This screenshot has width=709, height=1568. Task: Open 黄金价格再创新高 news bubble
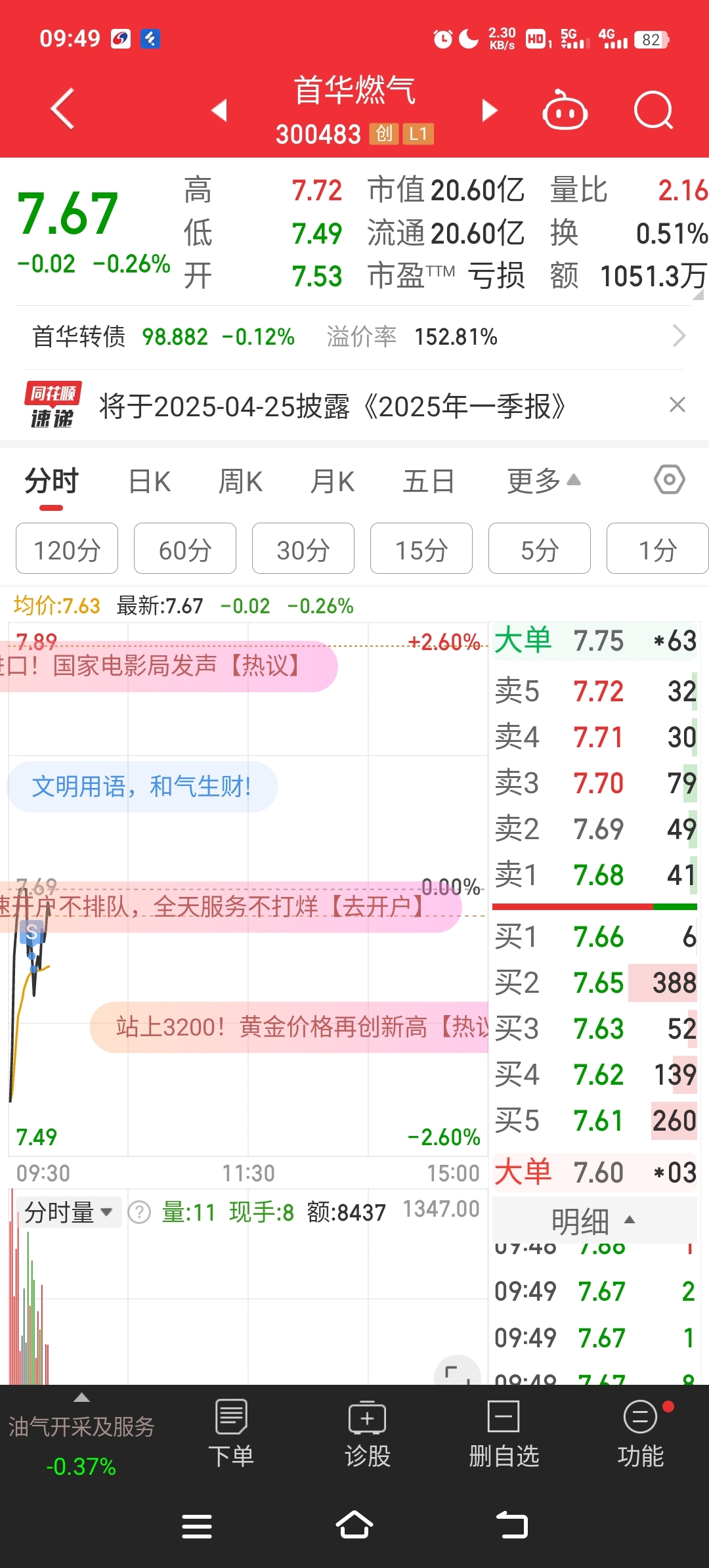pyautogui.click(x=289, y=1027)
